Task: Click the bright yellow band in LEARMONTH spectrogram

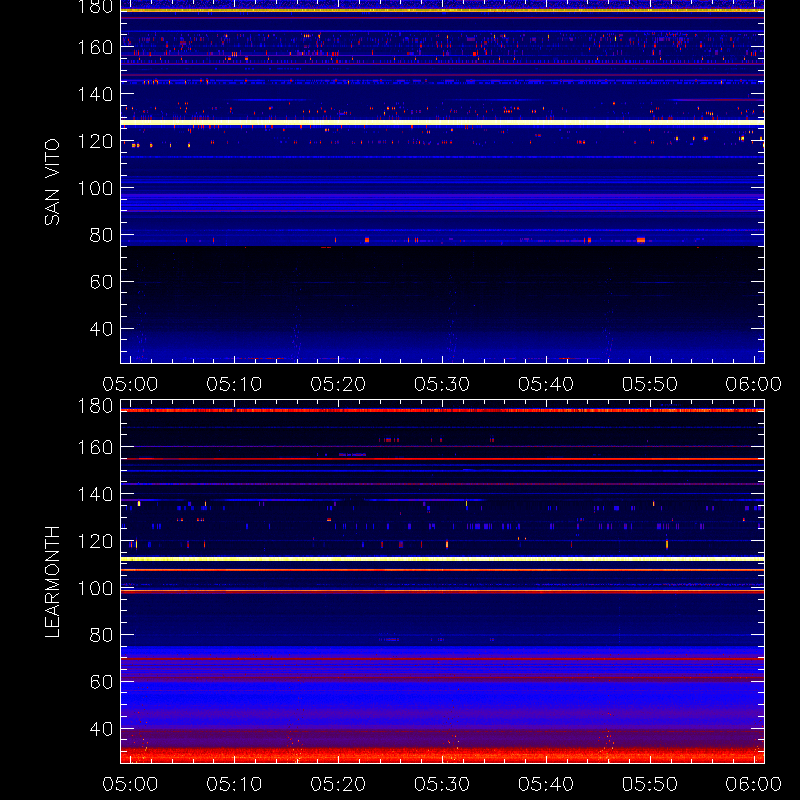Action: (442, 559)
